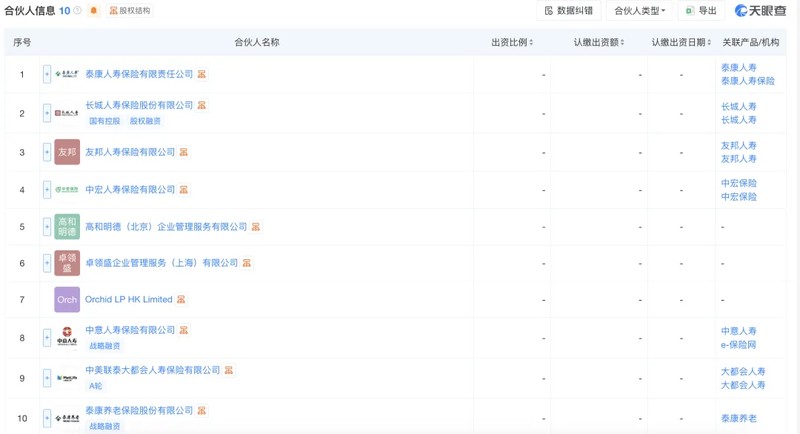Click the 序号 column header
This screenshot has width=800, height=434.
(22, 42)
